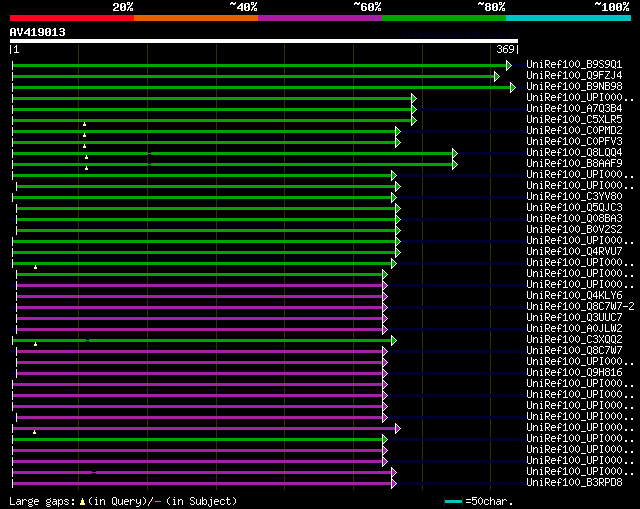Open the UniRef100_C0PFV3 hit label
Viewport: 640px width, 509px height.
574,142
